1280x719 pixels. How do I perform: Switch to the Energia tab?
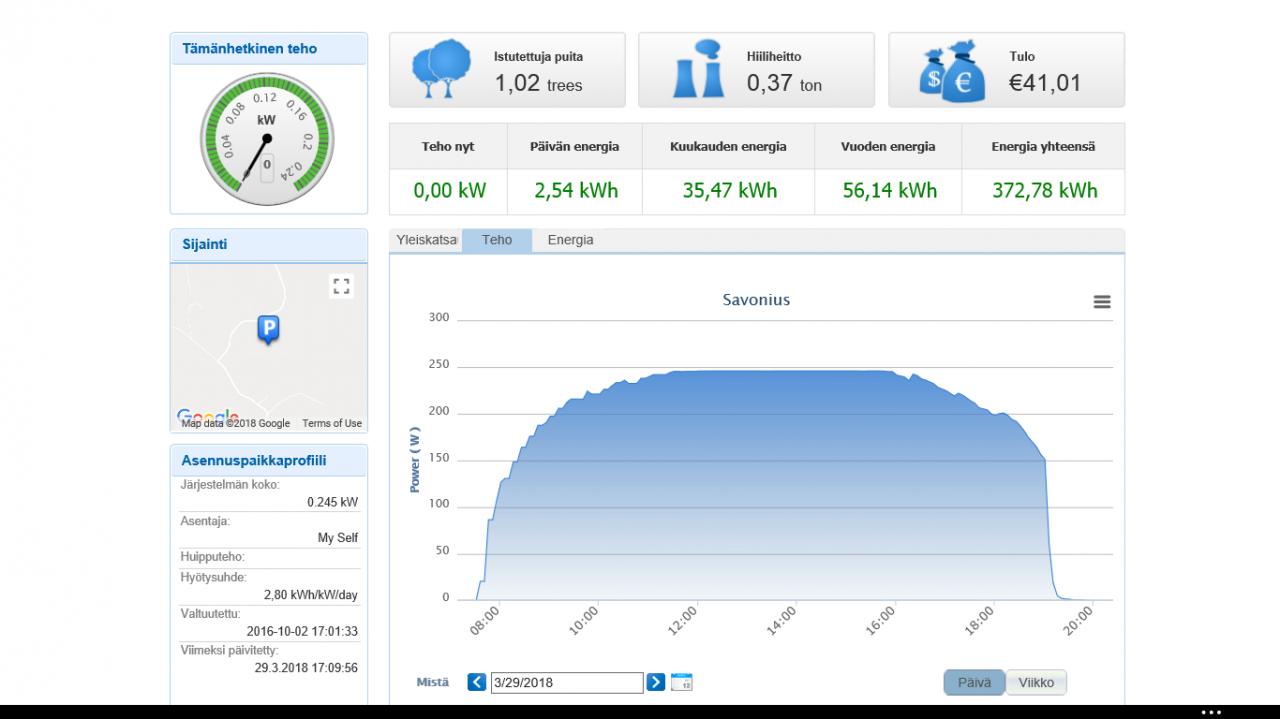coord(570,240)
